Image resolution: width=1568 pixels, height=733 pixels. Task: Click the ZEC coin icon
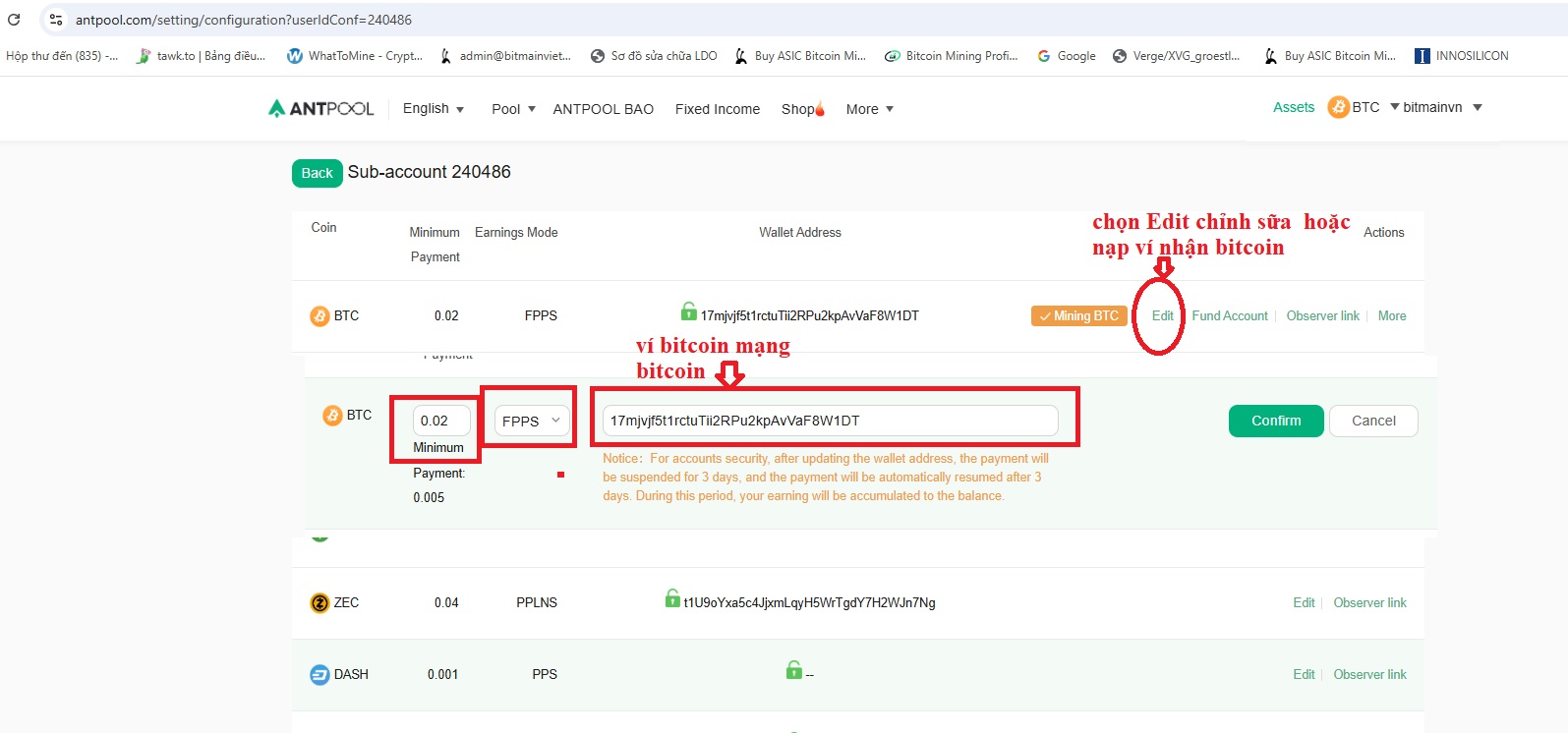click(319, 602)
